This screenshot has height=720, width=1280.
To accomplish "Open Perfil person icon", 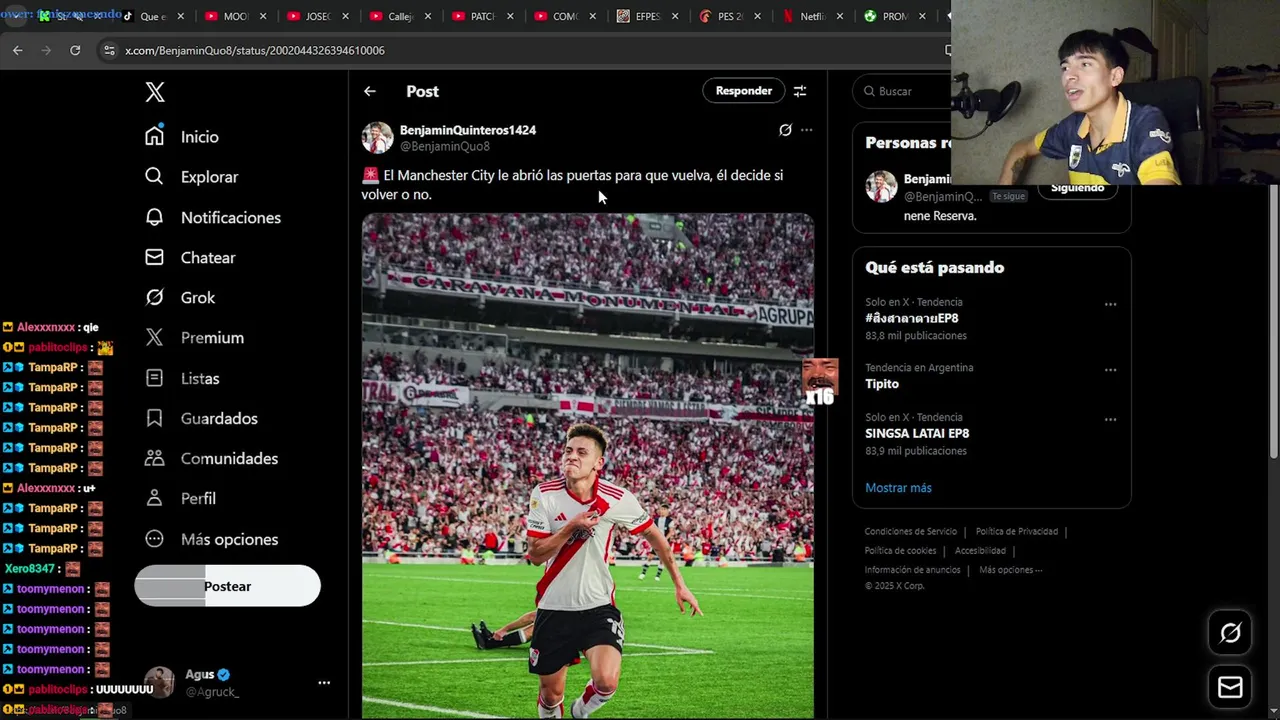I will (154, 498).
